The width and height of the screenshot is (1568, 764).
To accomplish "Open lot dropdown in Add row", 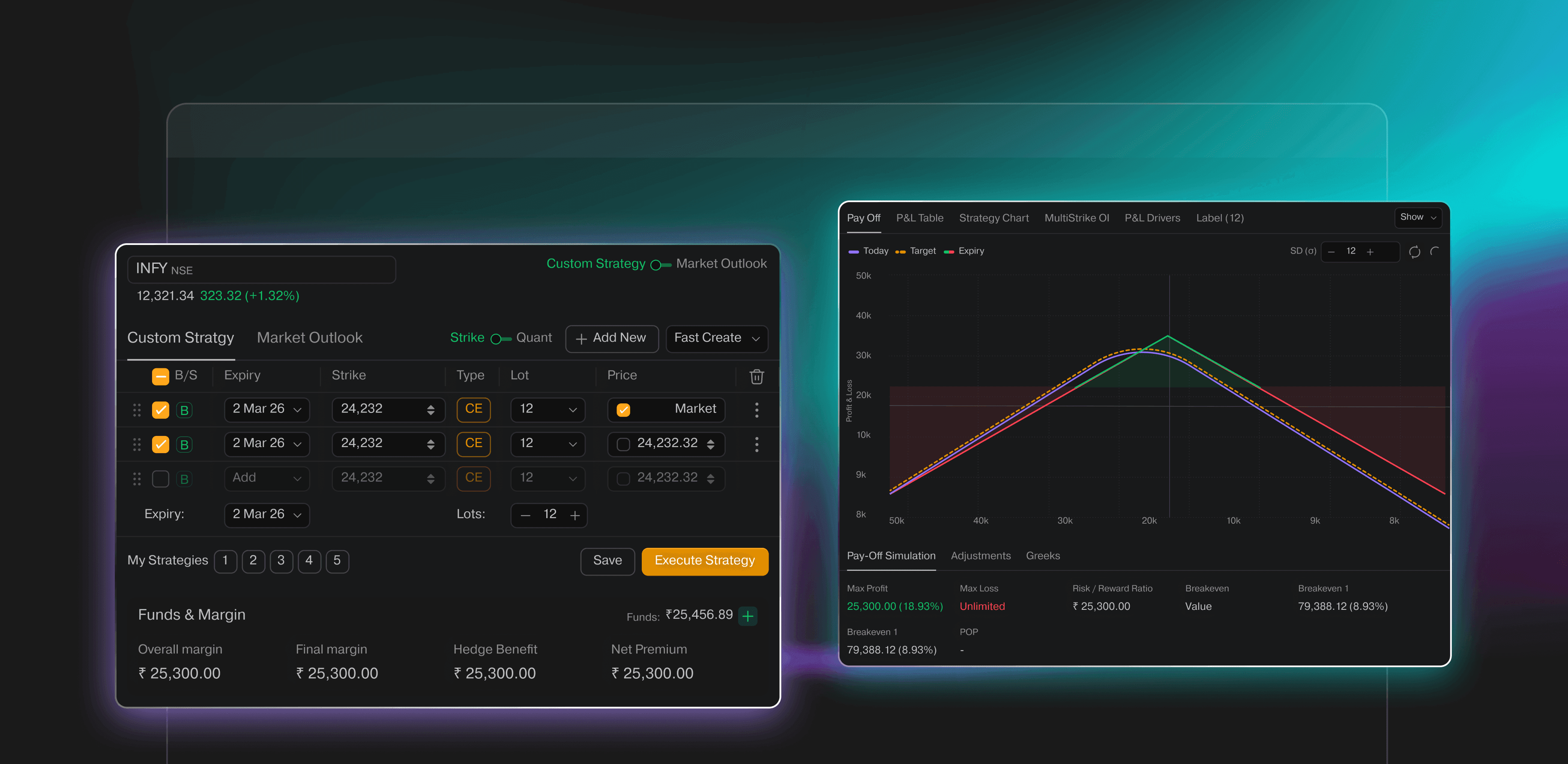I will (x=547, y=479).
